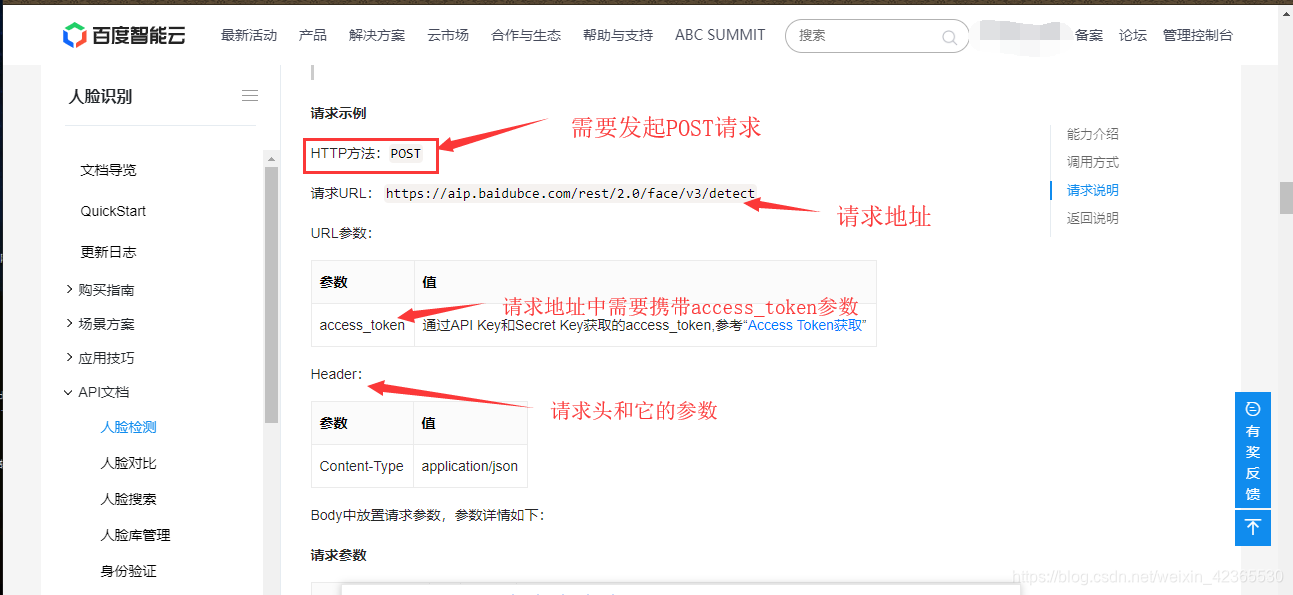Click the 请求参数 heading
Viewport: 1293px width, 595px height.
click(338, 555)
